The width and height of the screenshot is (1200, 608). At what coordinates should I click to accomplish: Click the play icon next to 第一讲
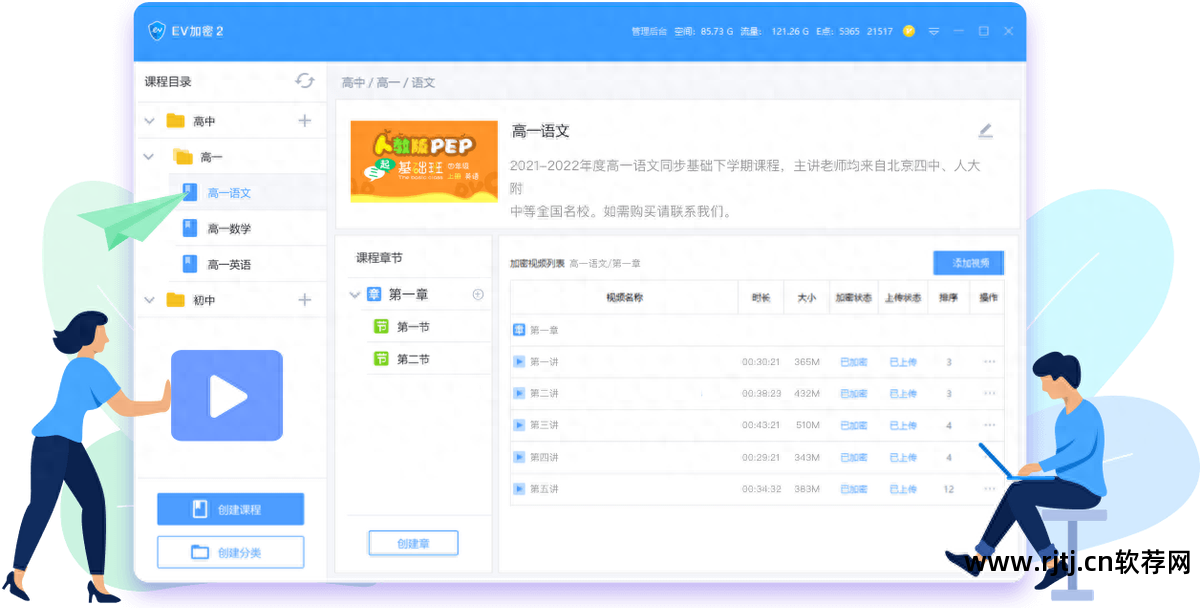(x=519, y=362)
